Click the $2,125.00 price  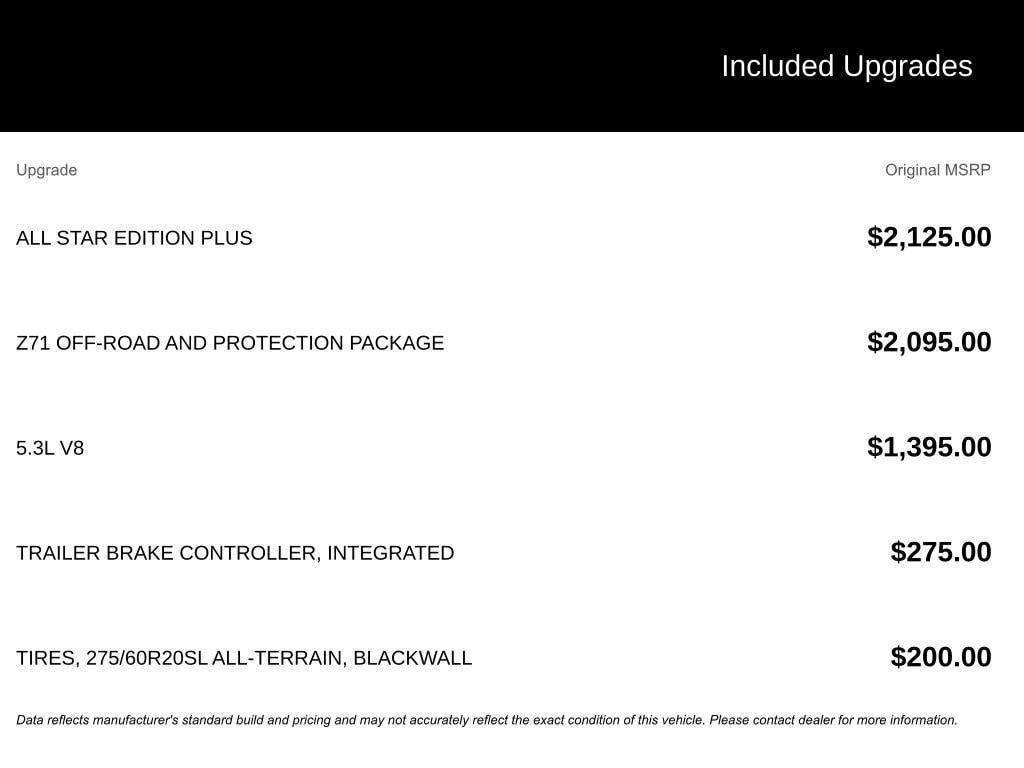click(929, 237)
